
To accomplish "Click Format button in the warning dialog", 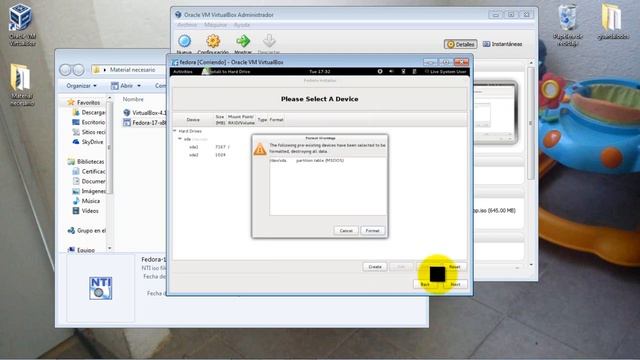I will [372, 231].
